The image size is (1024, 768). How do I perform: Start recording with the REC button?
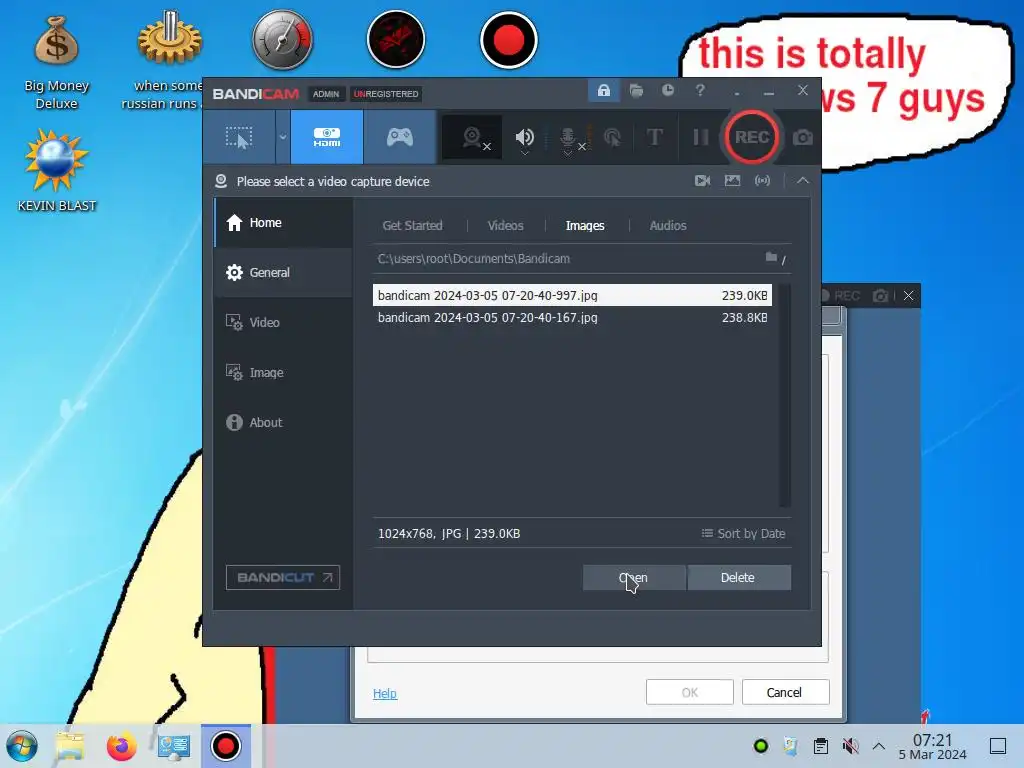(752, 137)
